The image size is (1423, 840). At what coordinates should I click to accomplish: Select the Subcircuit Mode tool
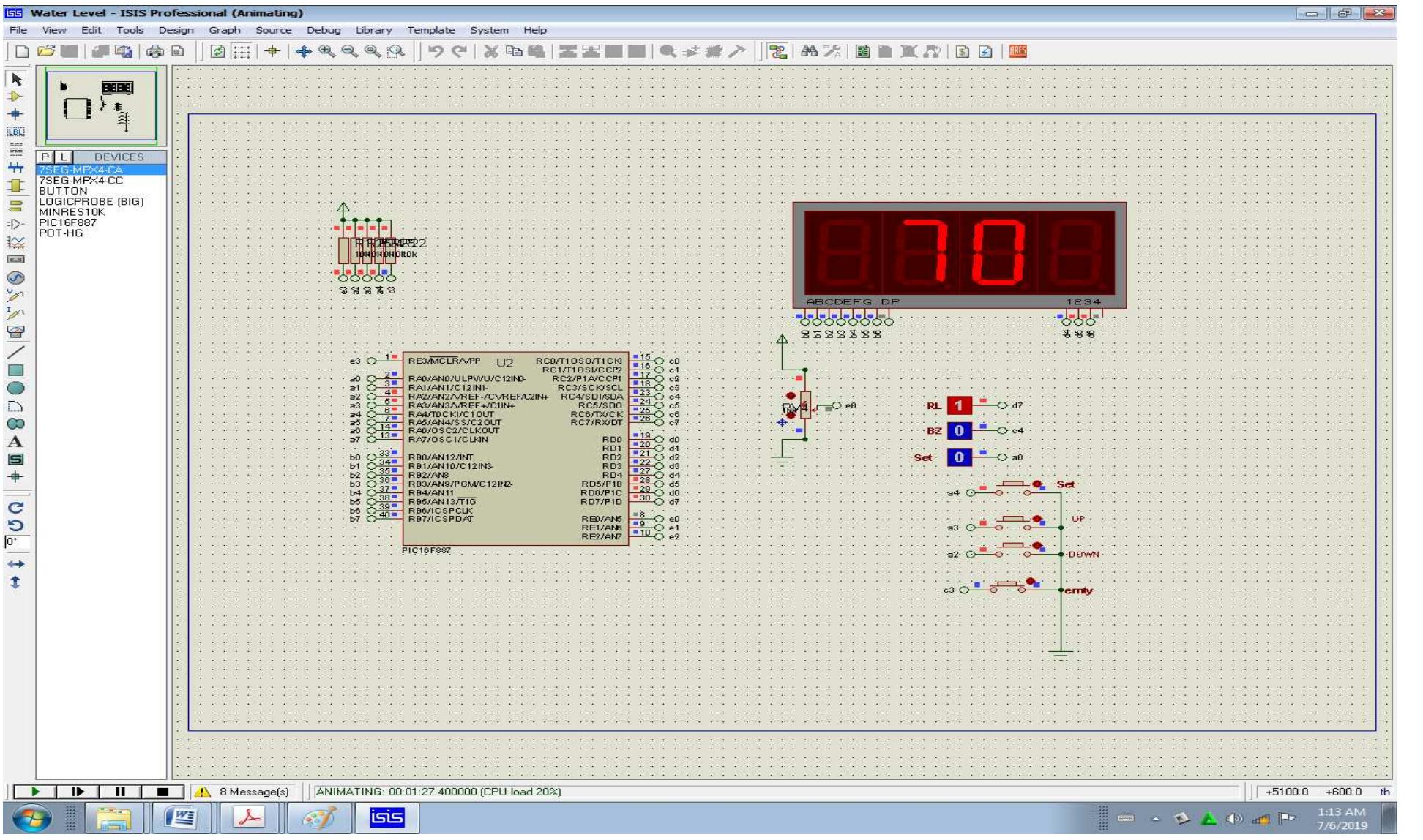[15, 186]
